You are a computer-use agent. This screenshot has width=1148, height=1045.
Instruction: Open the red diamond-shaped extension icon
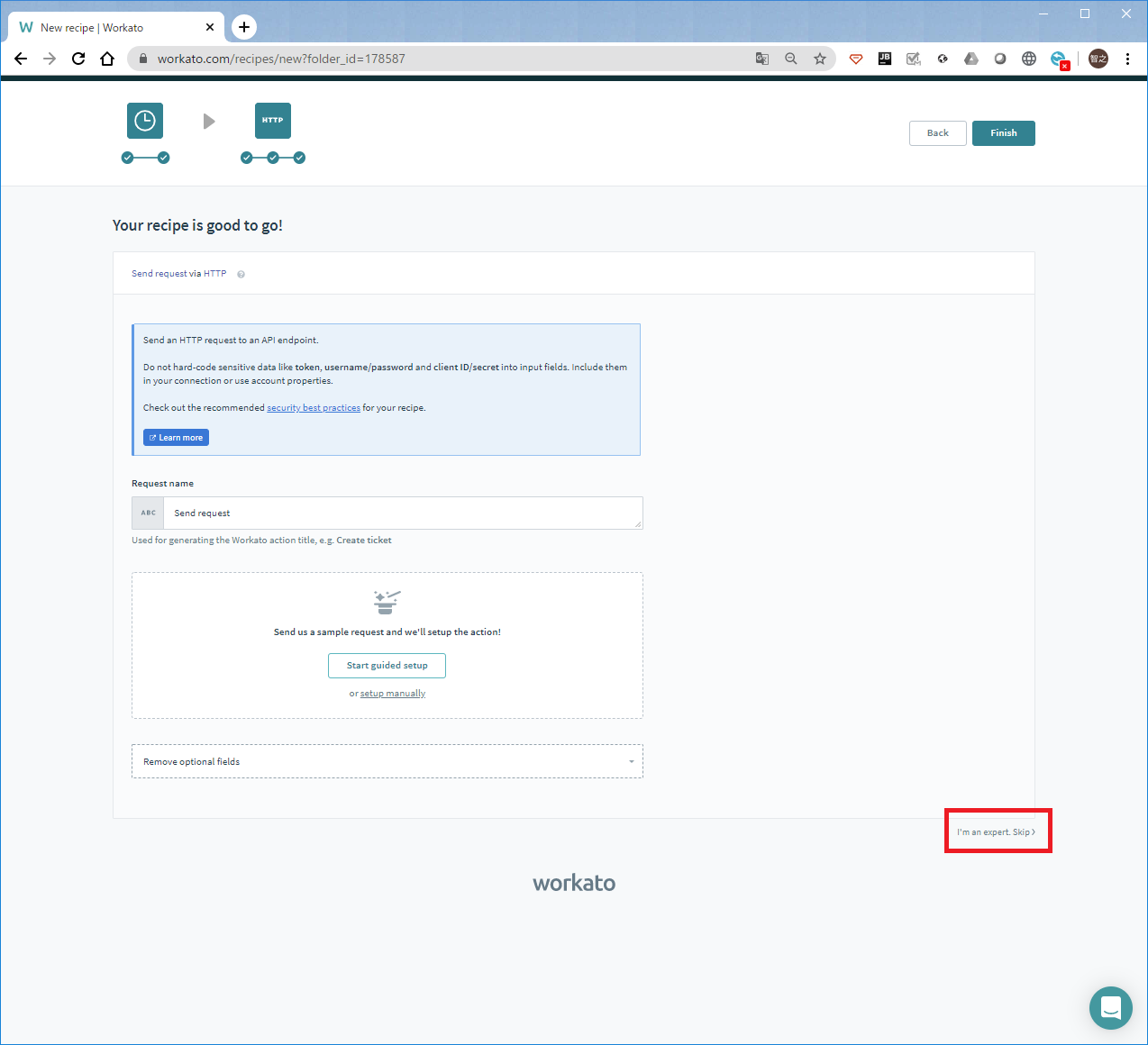click(x=856, y=59)
